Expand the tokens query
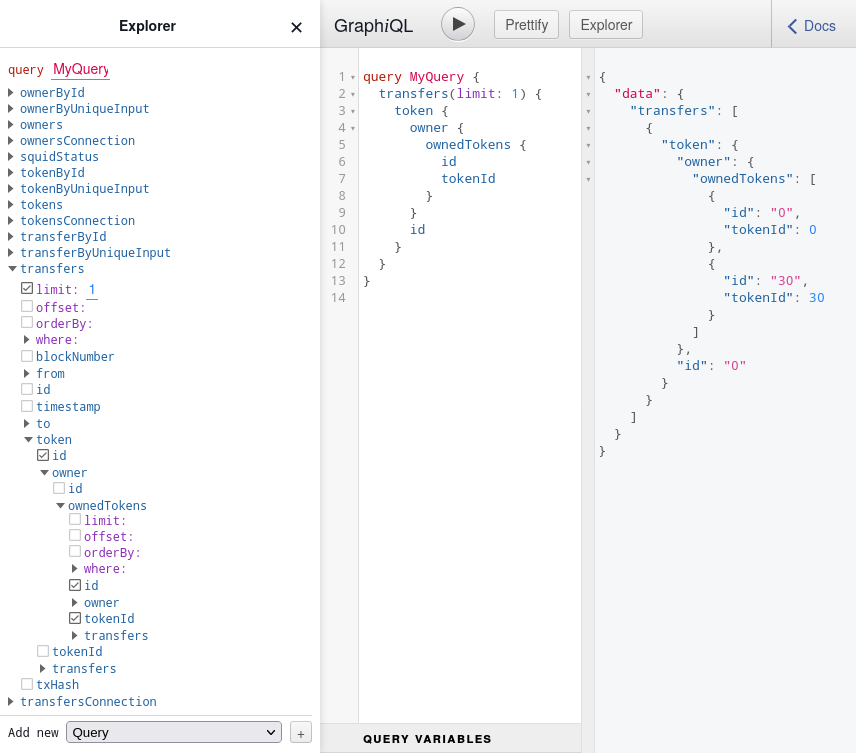 click(10, 204)
